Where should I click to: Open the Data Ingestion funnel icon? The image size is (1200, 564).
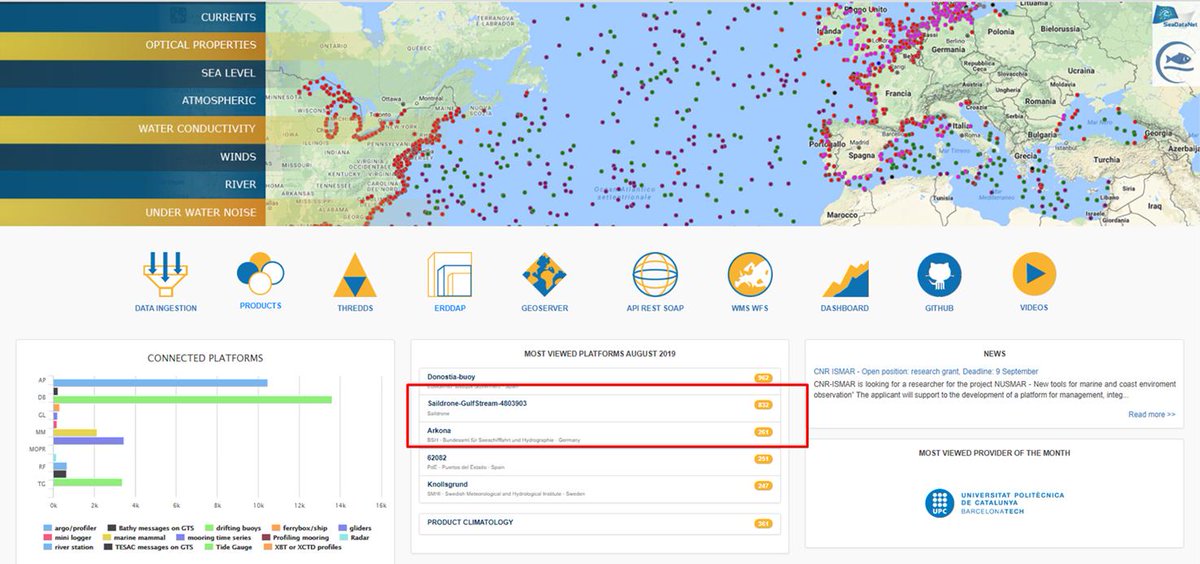point(165,275)
